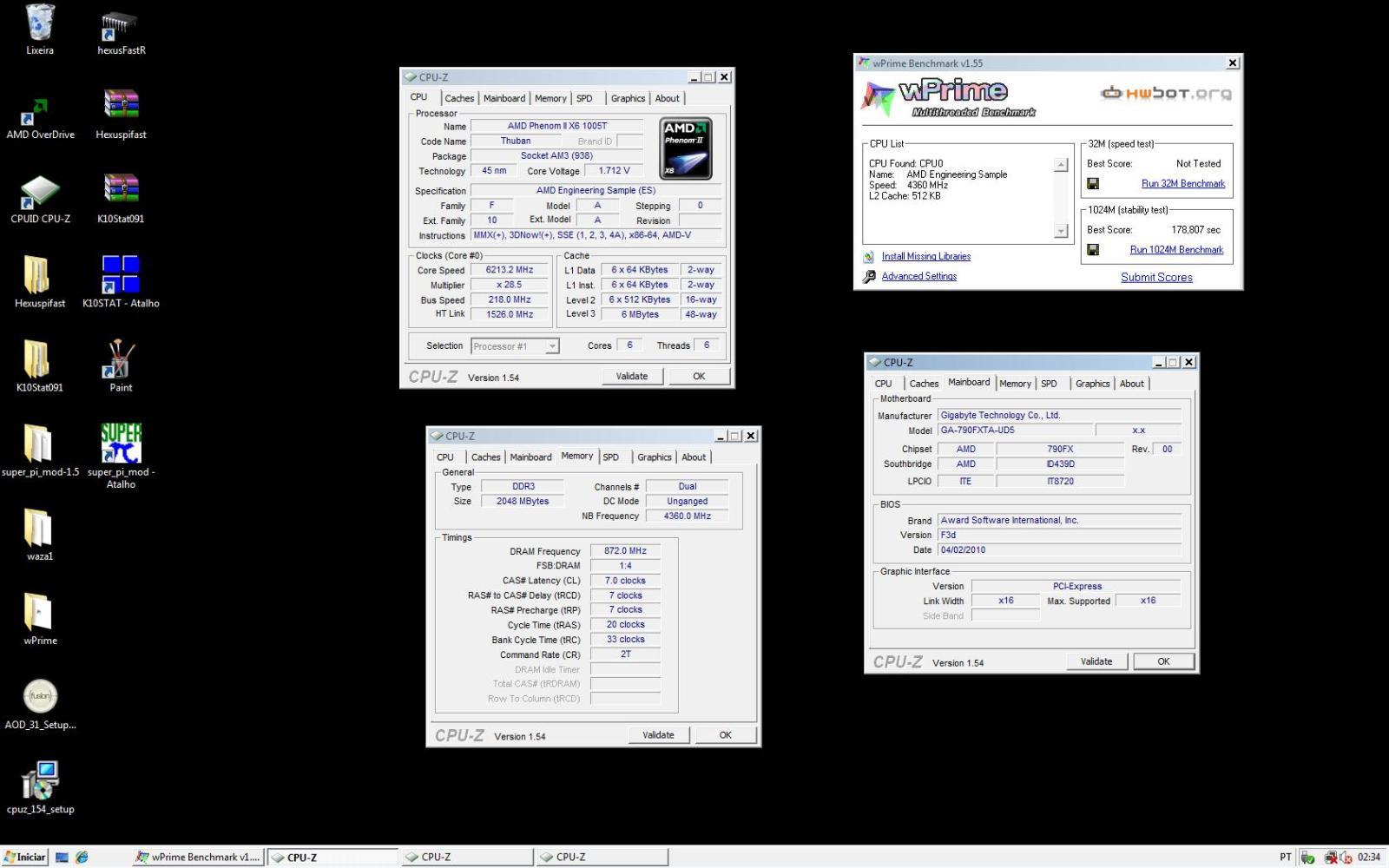
Task: Open SPD tab in Memory CPU-Z window
Action: click(x=611, y=457)
